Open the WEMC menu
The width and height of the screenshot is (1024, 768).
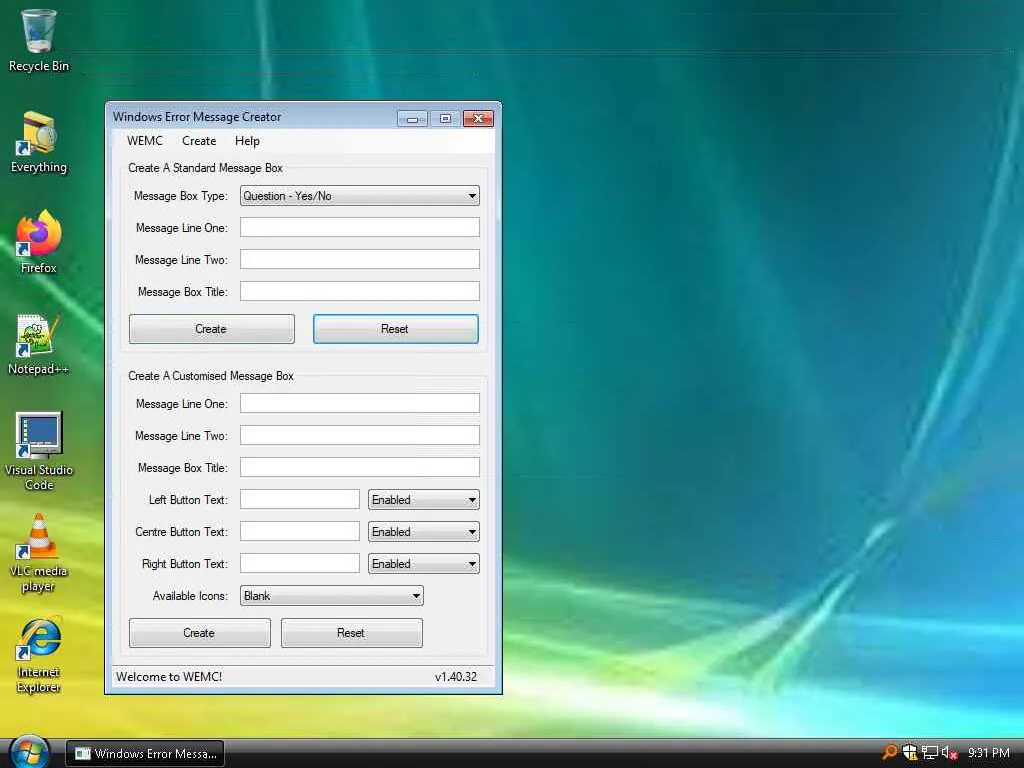(145, 141)
